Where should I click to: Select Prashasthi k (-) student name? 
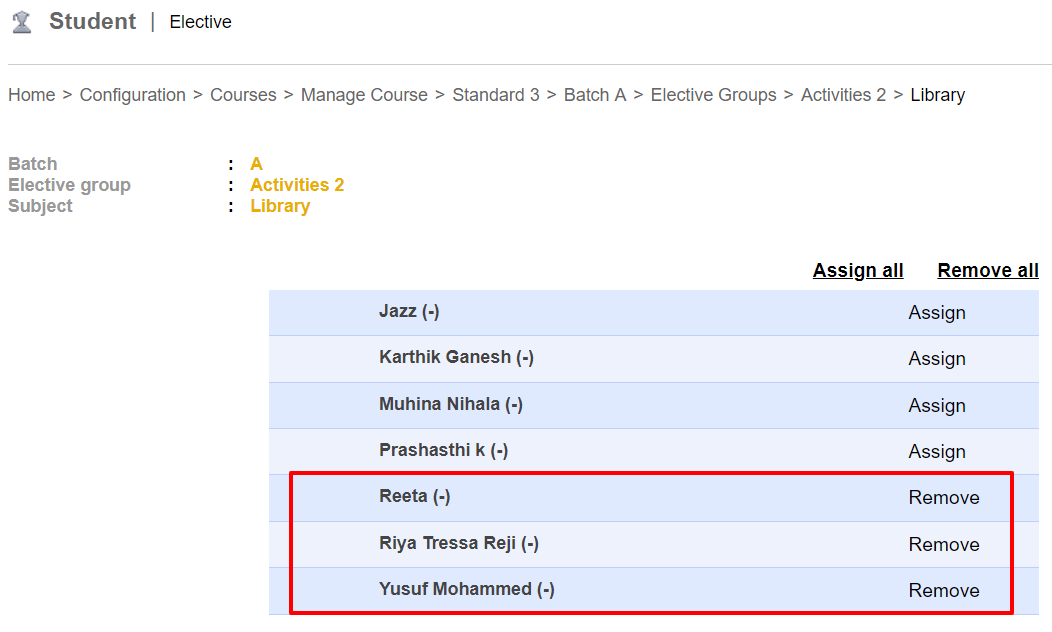443,450
